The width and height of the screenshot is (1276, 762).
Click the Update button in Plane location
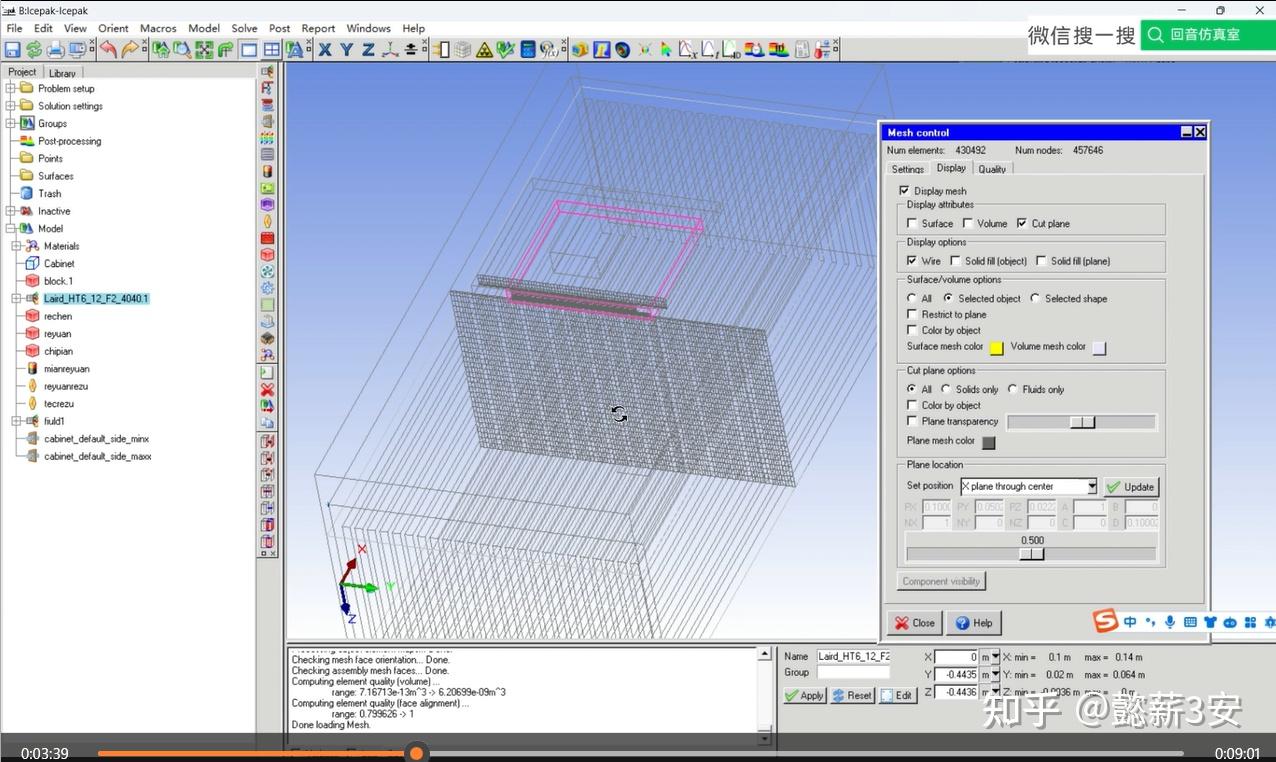click(1131, 487)
